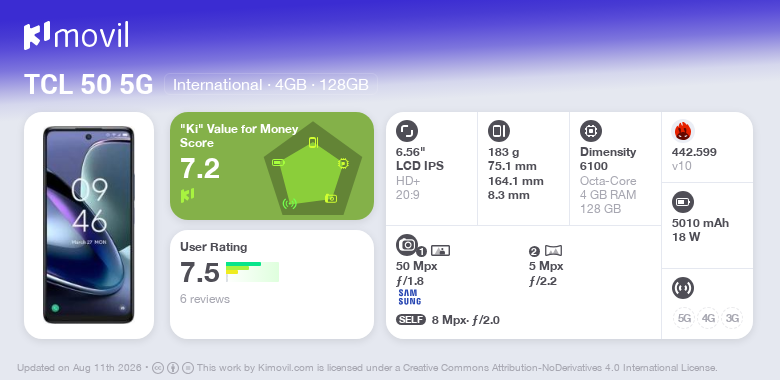Click the Kimovil logo

tap(76, 36)
